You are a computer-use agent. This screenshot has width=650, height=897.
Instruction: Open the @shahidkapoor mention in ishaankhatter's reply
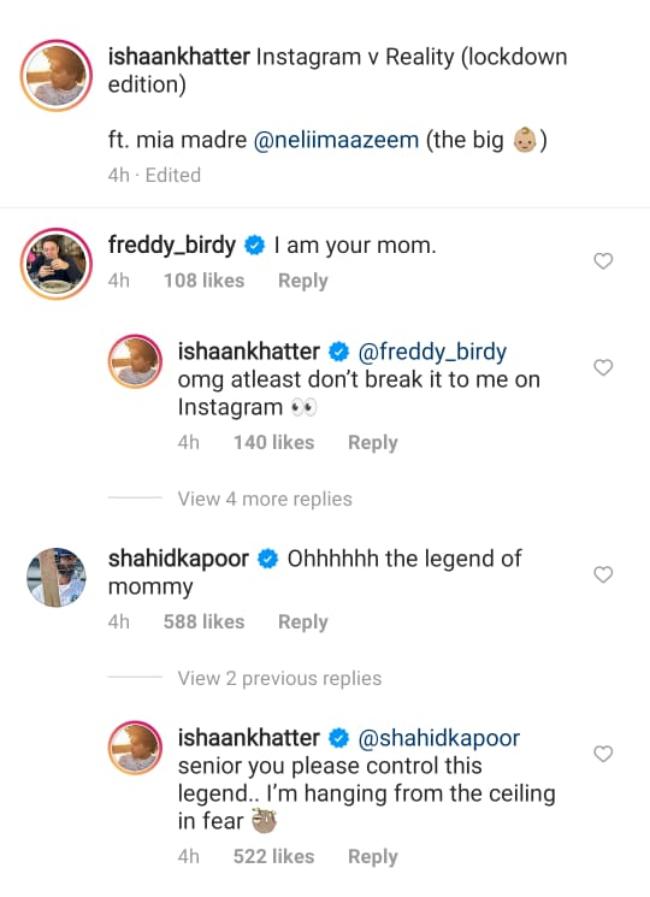(x=439, y=738)
